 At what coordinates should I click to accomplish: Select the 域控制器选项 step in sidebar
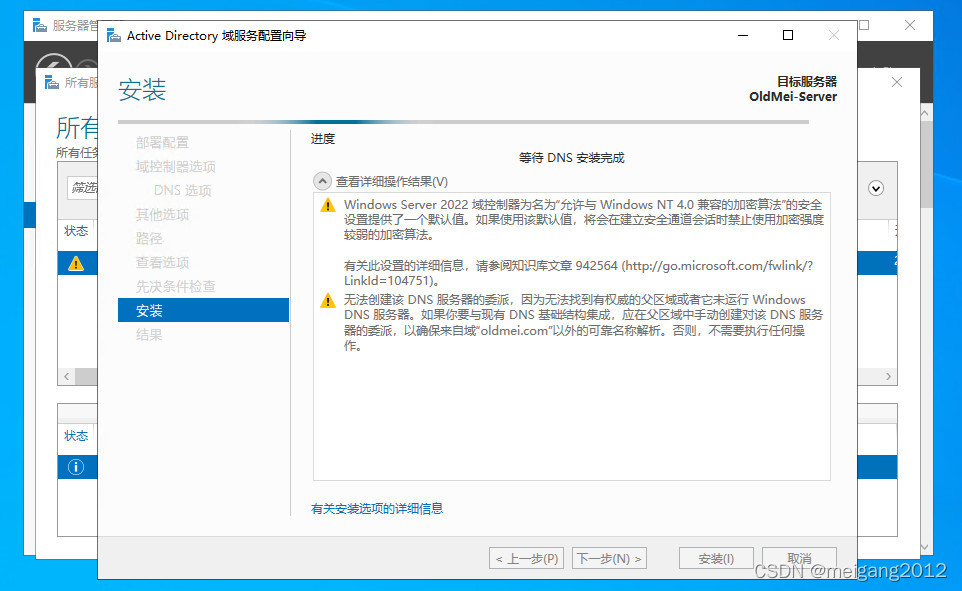[x=175, y=166]
